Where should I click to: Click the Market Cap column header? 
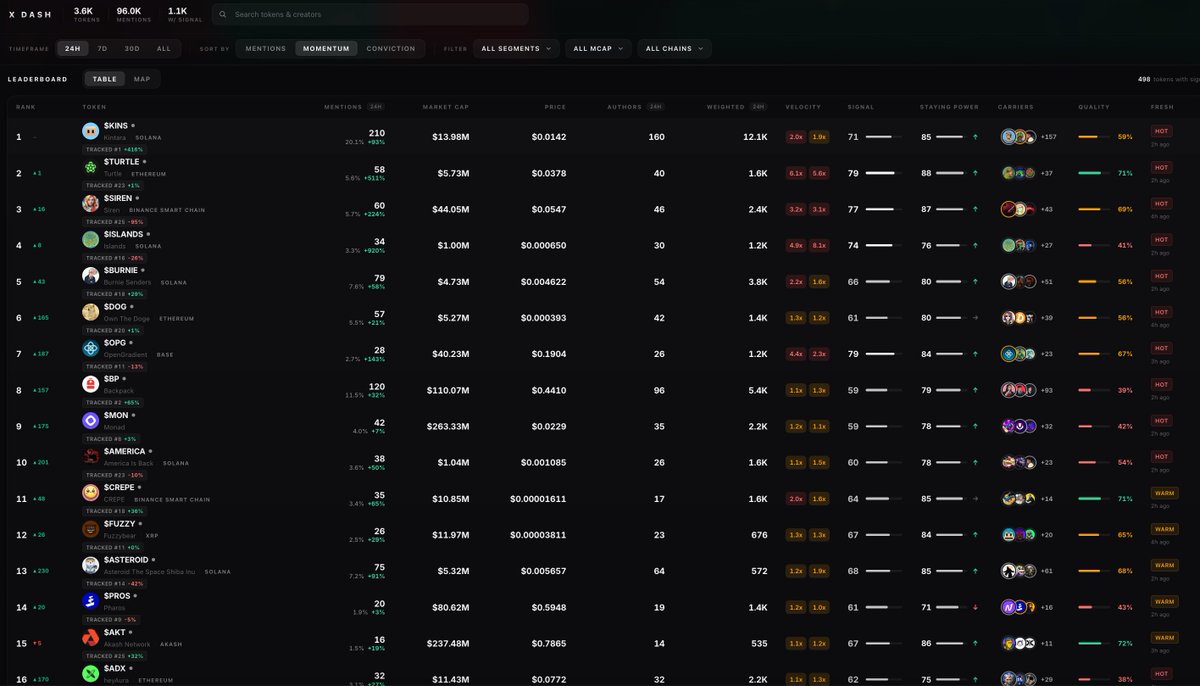click(x=446, y=106)
